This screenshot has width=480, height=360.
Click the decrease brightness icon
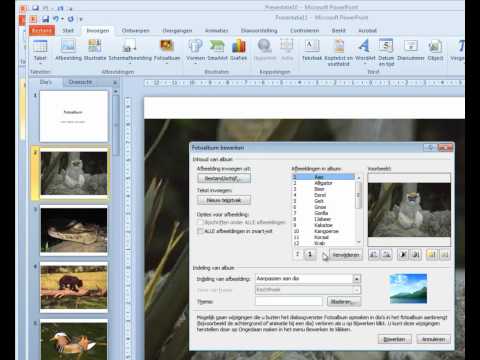pyautogui.click(x=444, y=255)
